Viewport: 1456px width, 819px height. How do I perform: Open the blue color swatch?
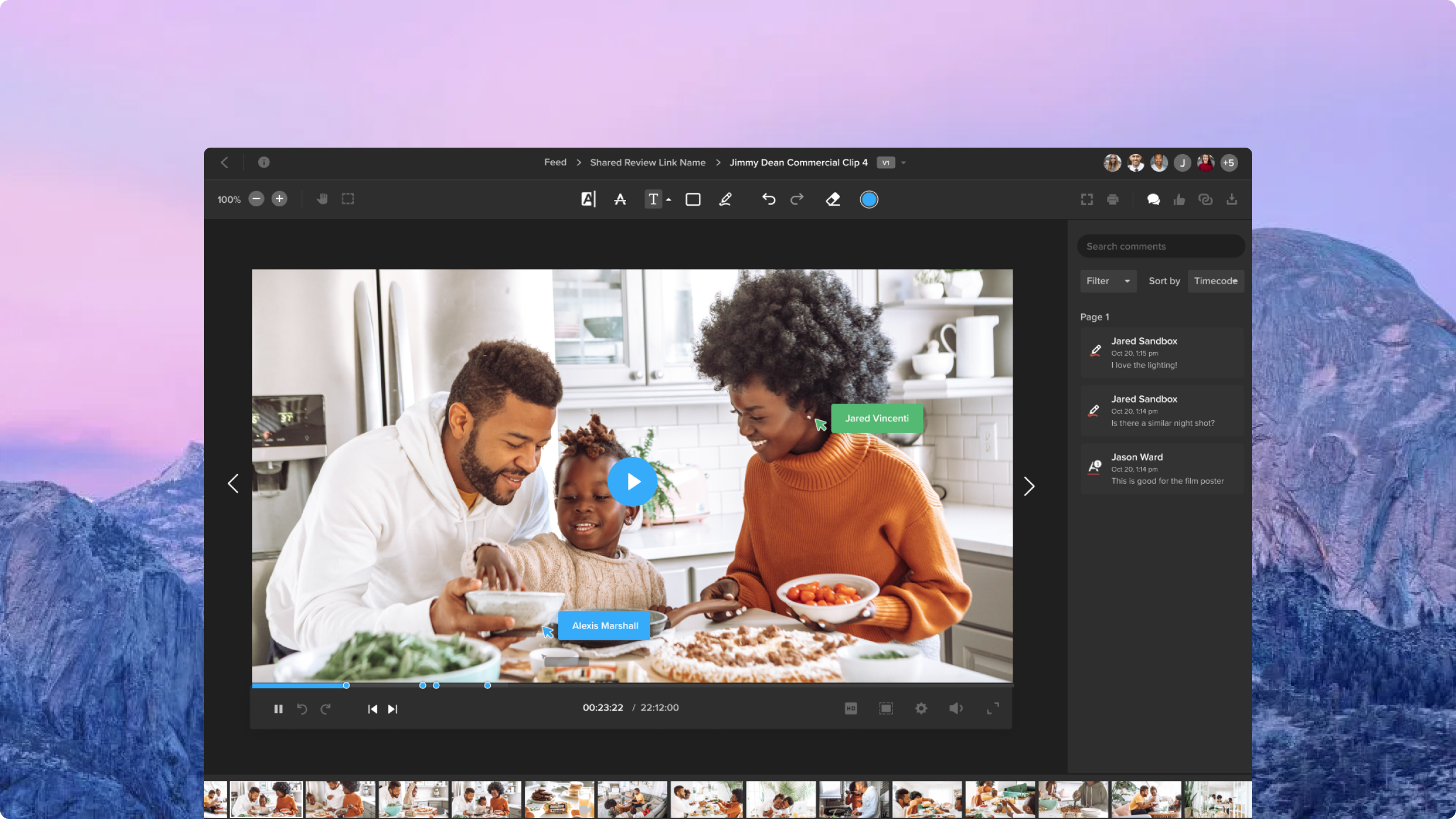point(869,200)
